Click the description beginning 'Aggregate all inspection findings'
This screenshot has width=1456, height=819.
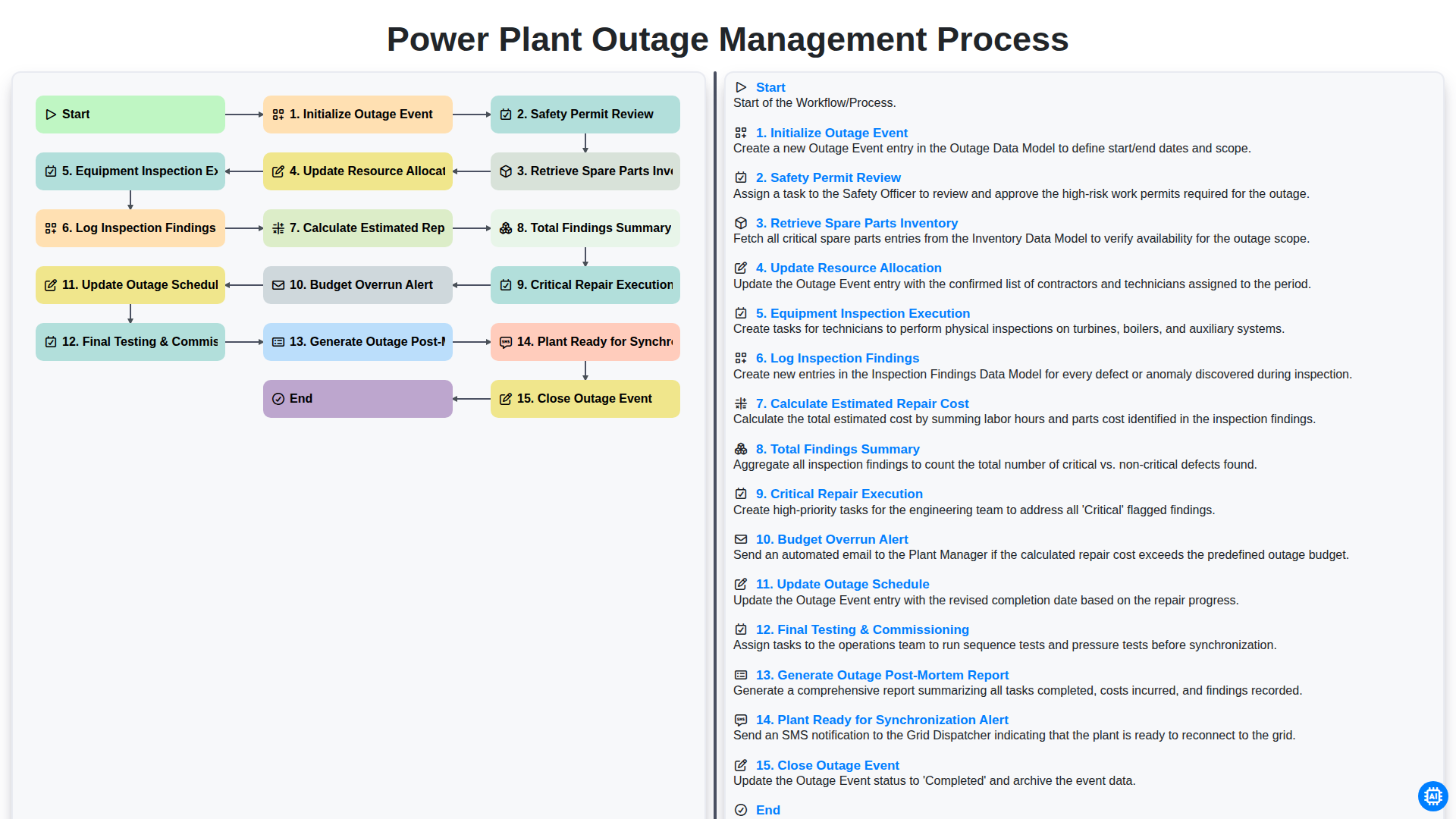point(995,465)
